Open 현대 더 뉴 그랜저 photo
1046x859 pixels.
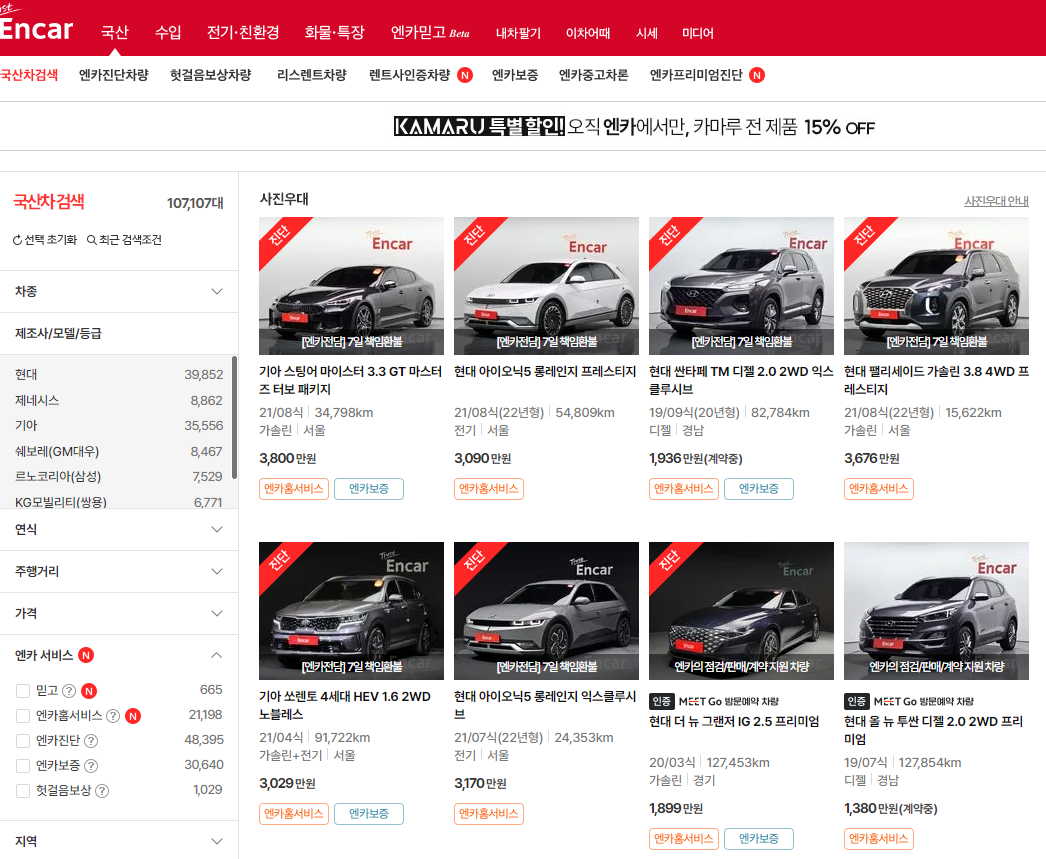pyautogui.click(x=741, y=611)
